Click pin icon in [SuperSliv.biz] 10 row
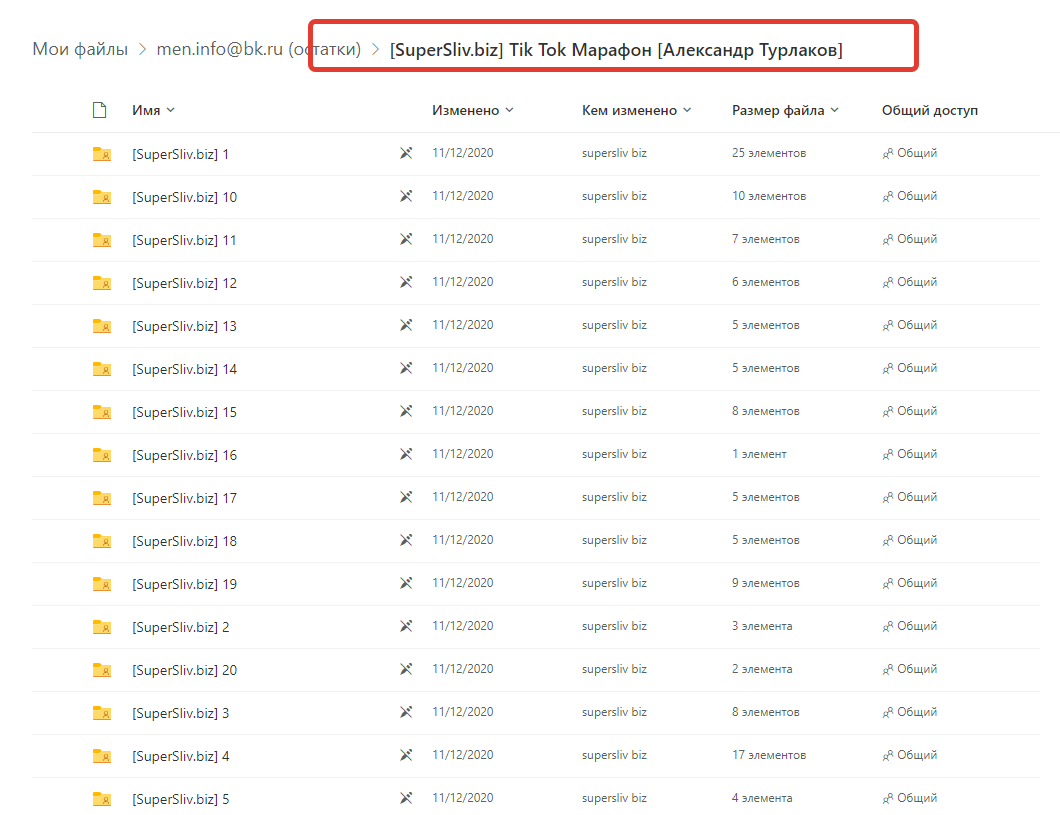 click(x=406, y=196)
